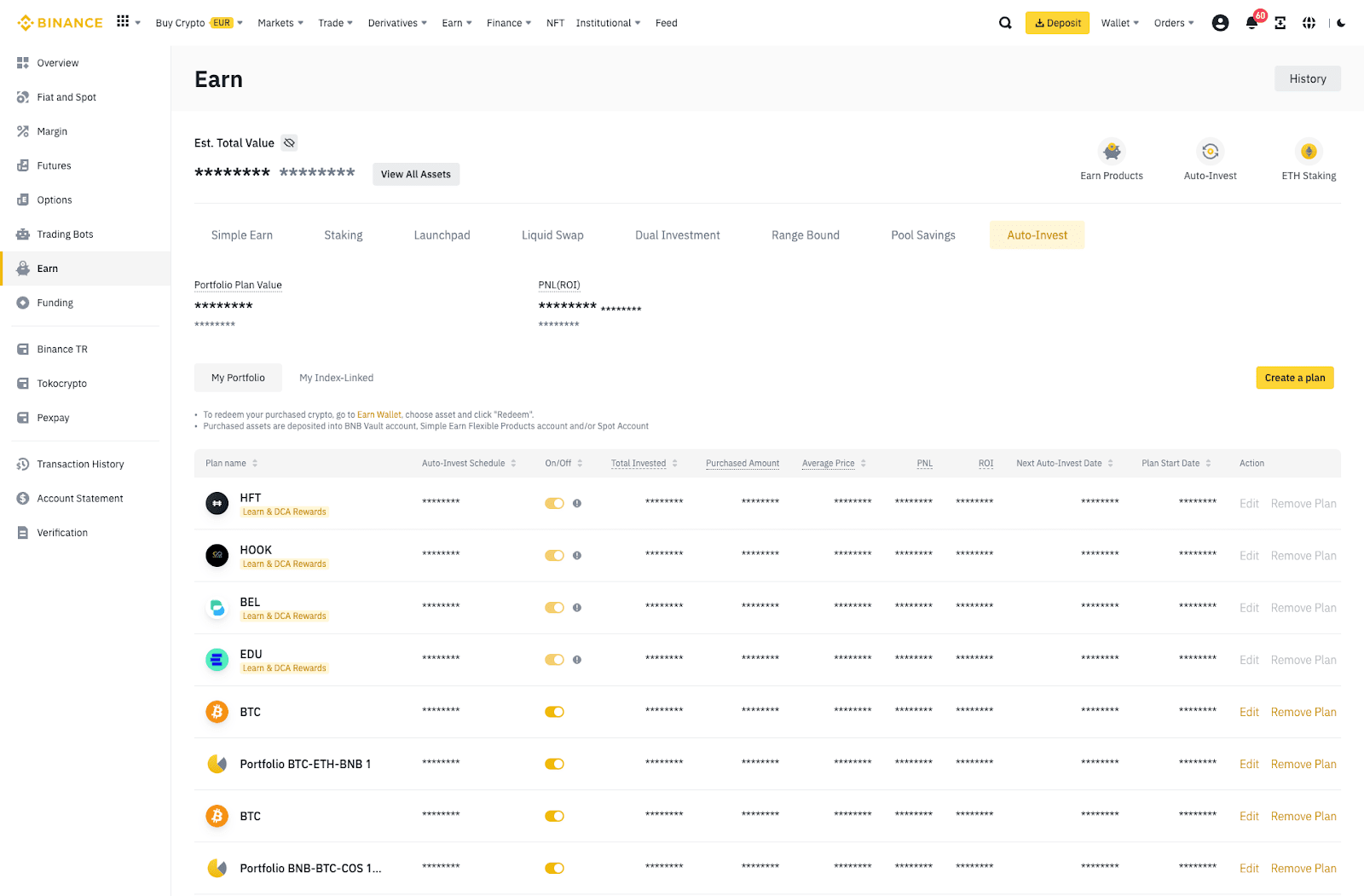Screen dimensions: 1364x896
Task: Click the download app QR icon
Action: pos(1280,23)
